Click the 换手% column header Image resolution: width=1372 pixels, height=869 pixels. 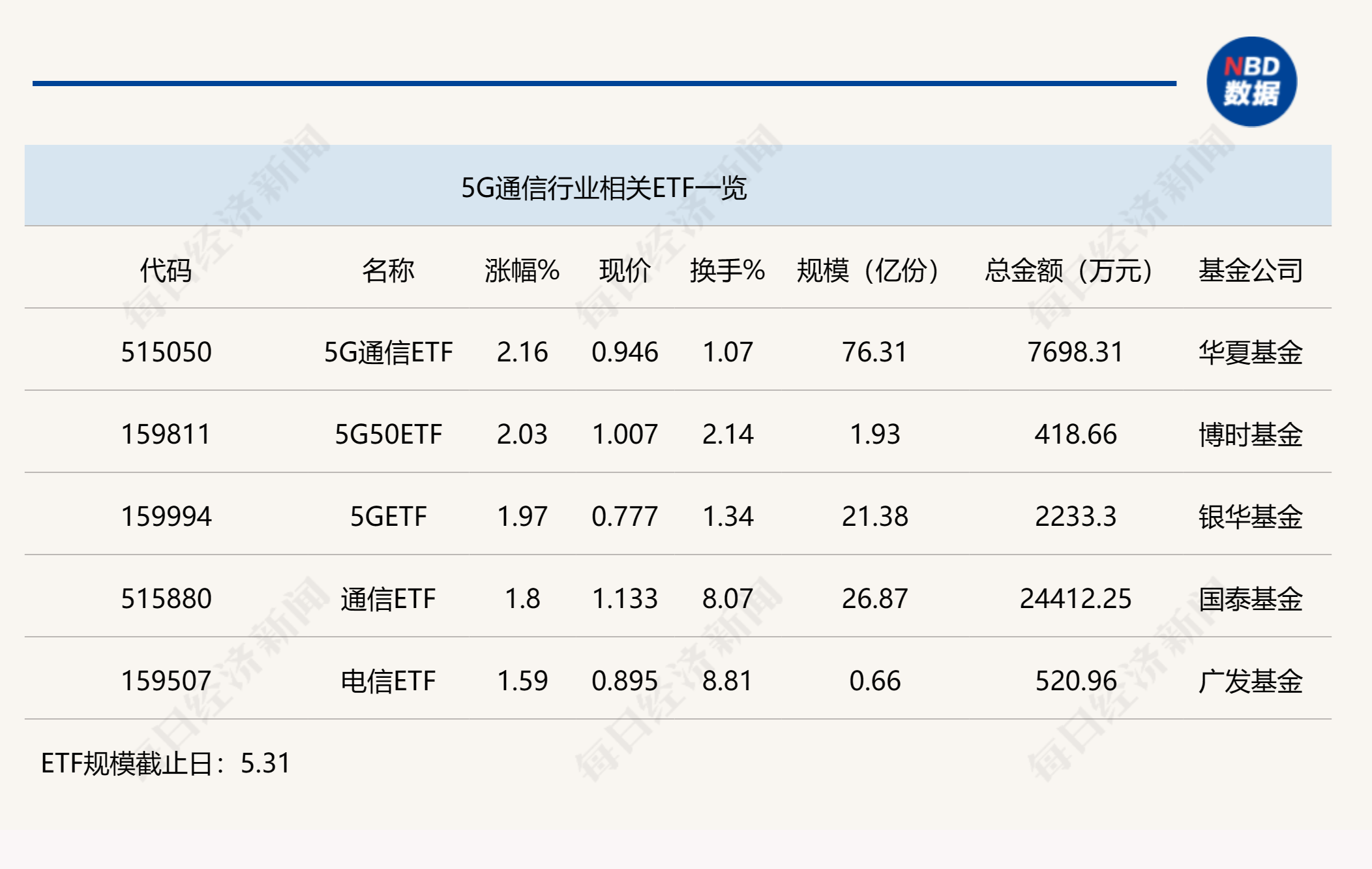click(728, 270)
